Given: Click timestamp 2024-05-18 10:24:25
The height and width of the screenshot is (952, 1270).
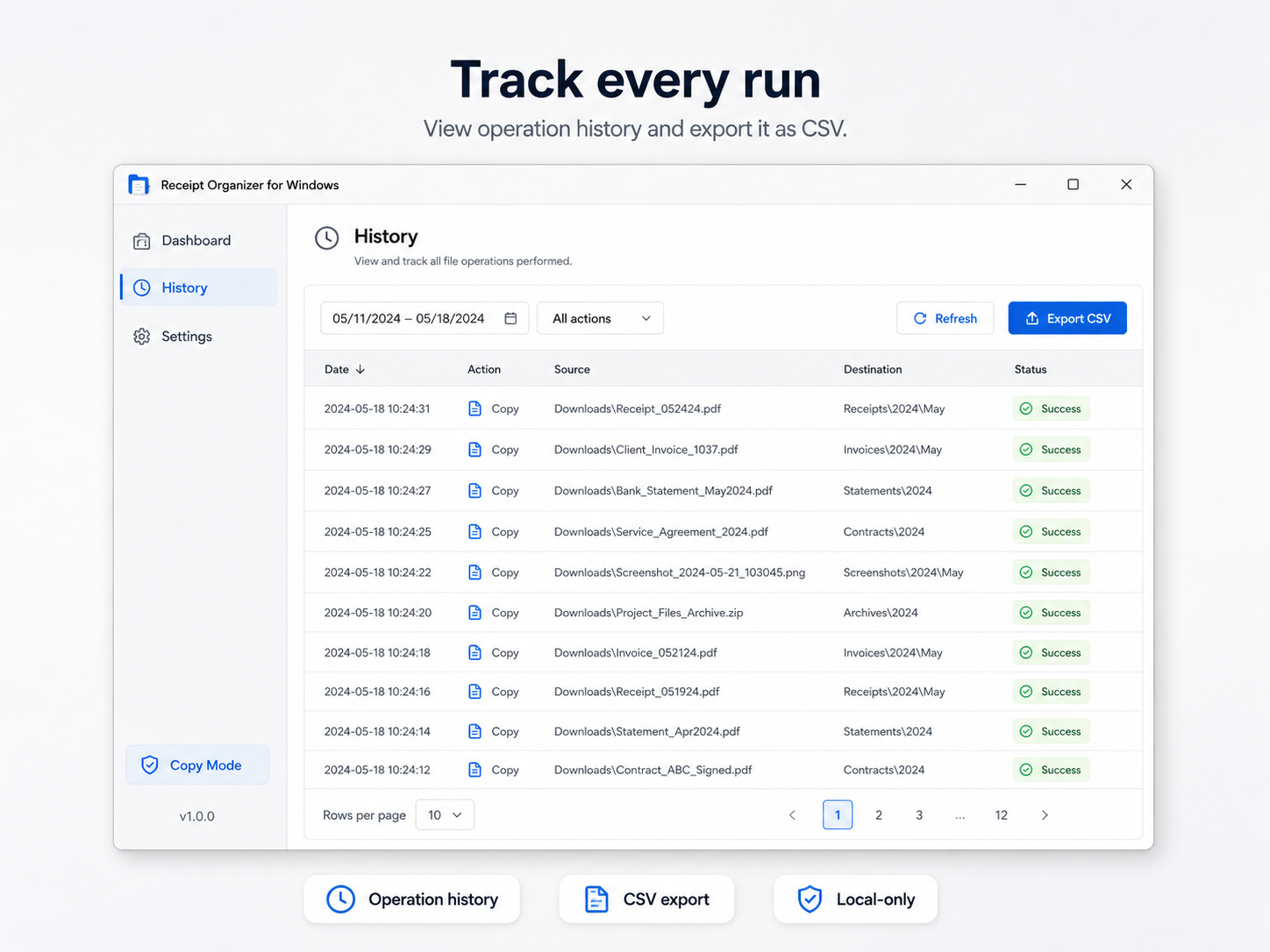Looking at the screenshot, I should click(377, 531).
